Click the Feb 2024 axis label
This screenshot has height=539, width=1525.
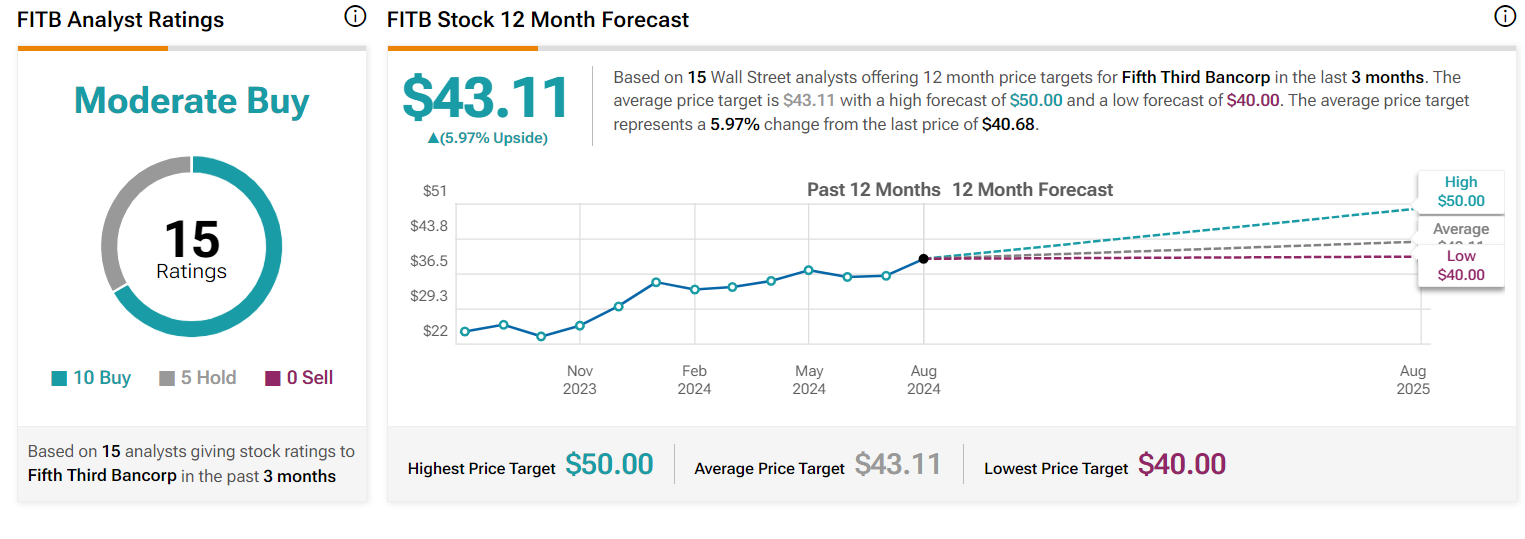click(x=694, y=380)
